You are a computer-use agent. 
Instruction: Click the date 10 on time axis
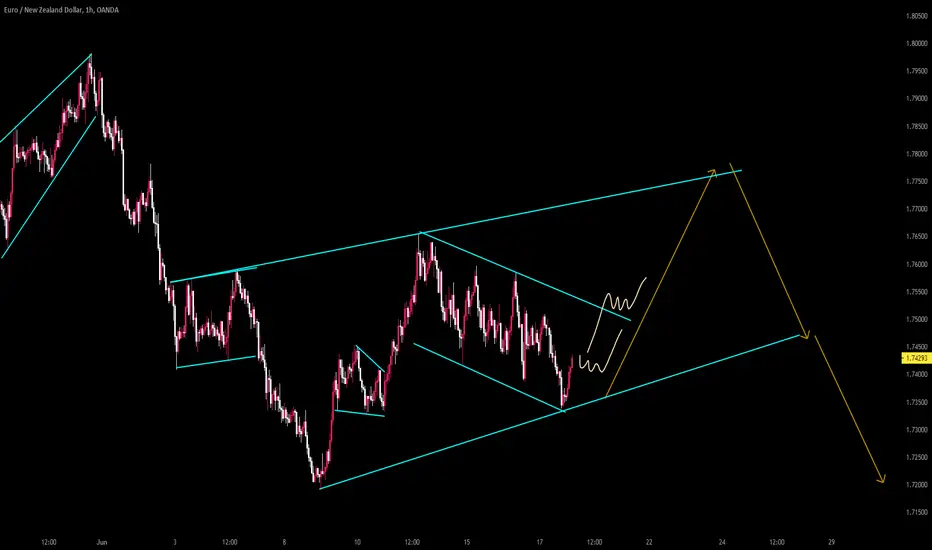[357, 542]
